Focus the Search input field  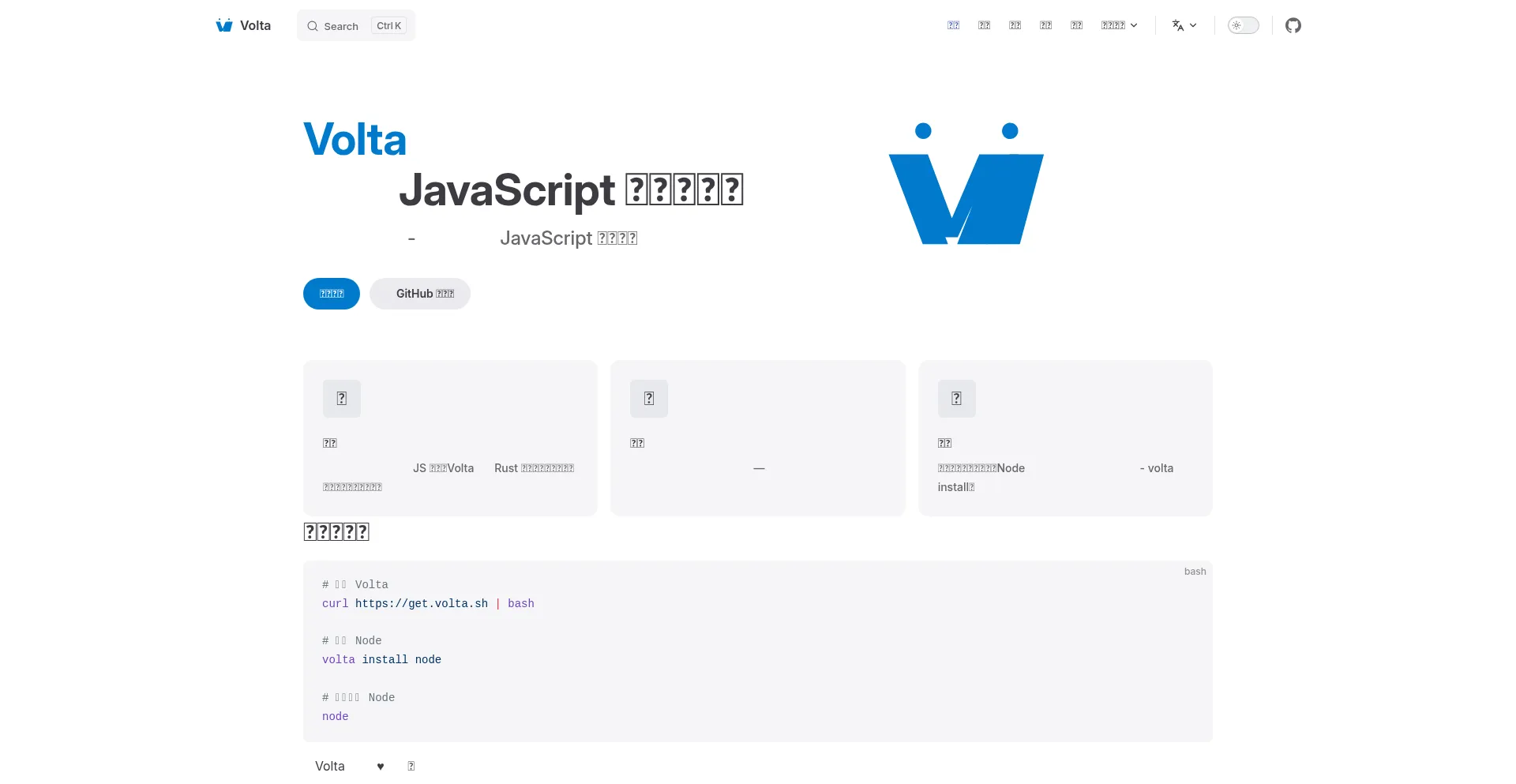pyautogui.click(x=341, y=26)
